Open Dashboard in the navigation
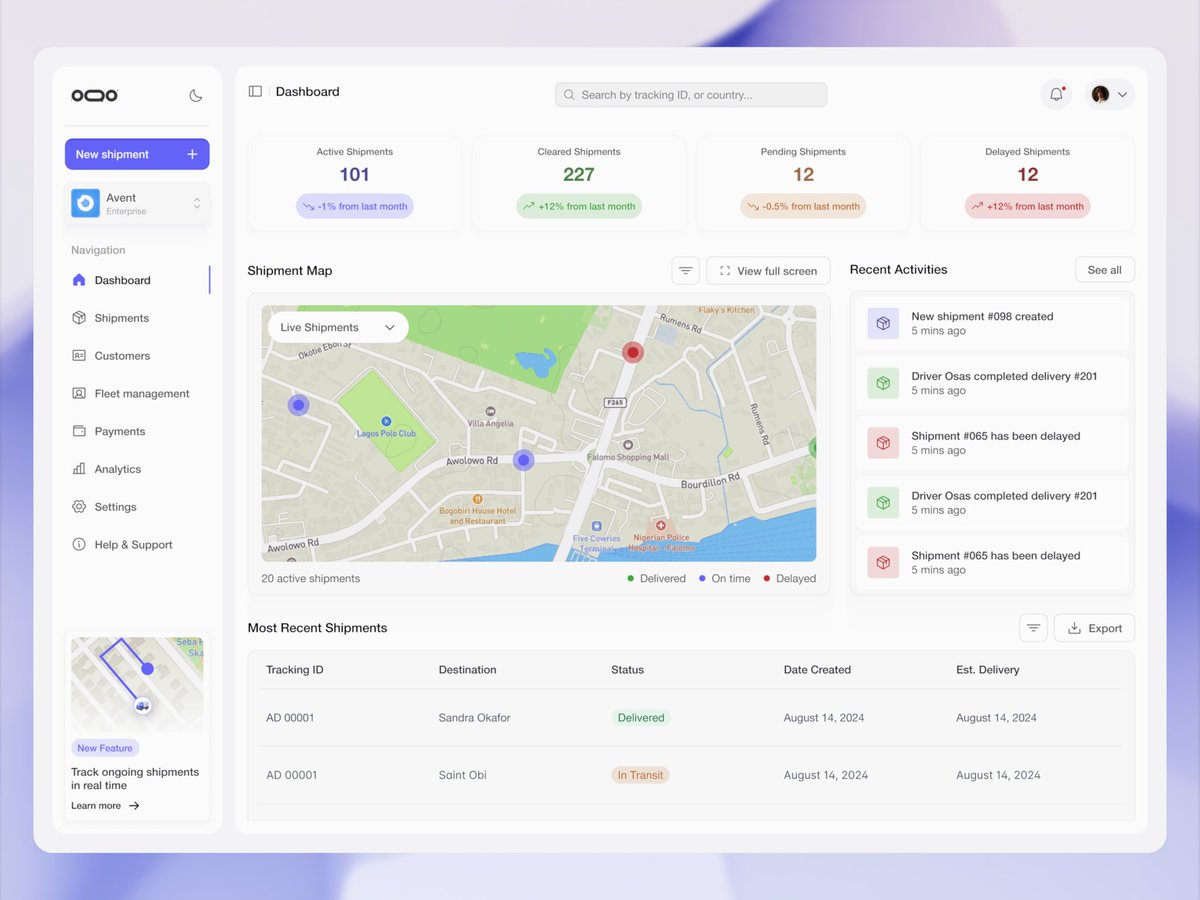This screenshot has height=900, width=1200. 137,280
